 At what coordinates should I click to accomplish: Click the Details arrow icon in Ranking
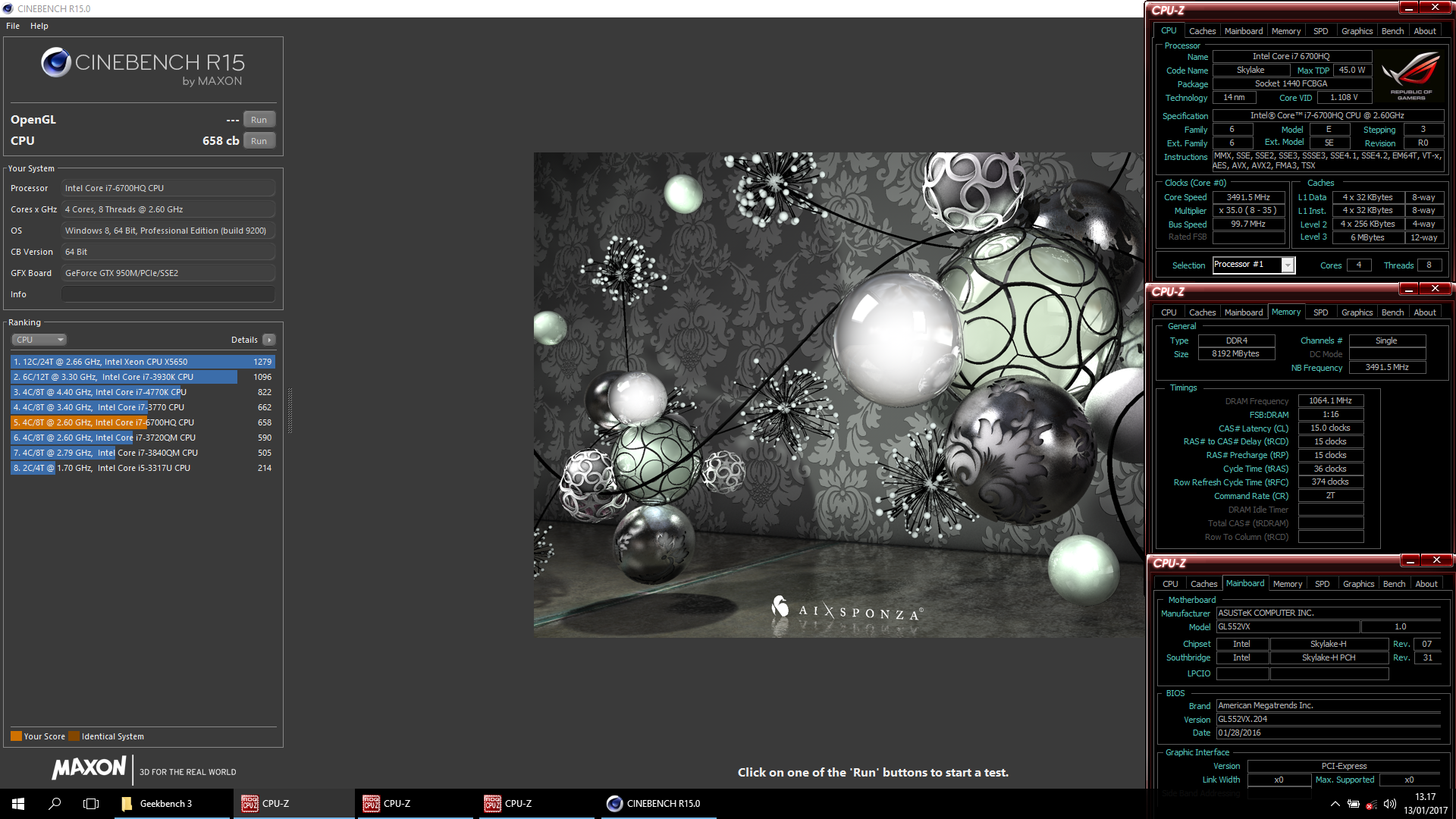click(x=269, y=340)
